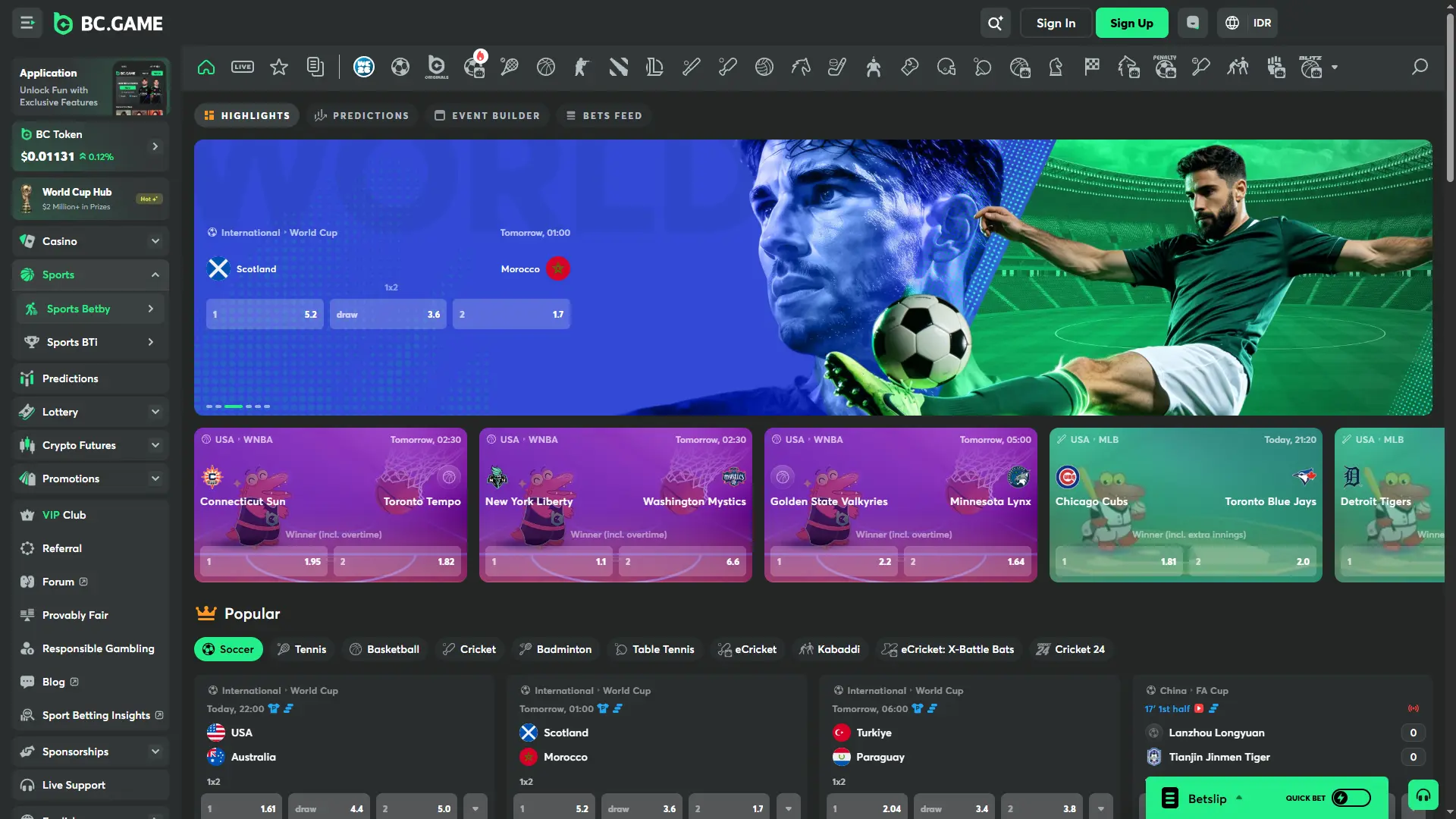Viewport: 1456px width, 819px height.
Task: Bet on Scotland at 5.2 in banner
Action: 265,314
